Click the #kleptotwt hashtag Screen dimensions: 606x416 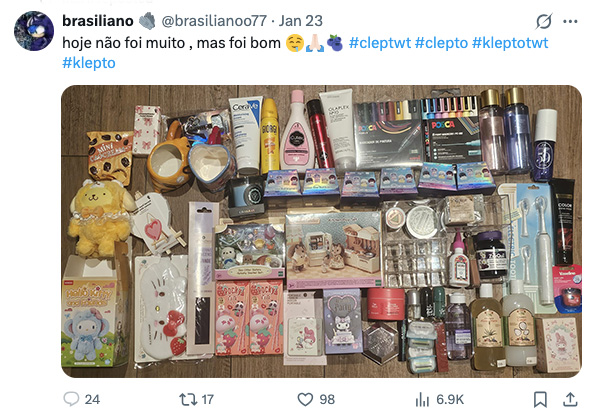(x=510, y=43)
